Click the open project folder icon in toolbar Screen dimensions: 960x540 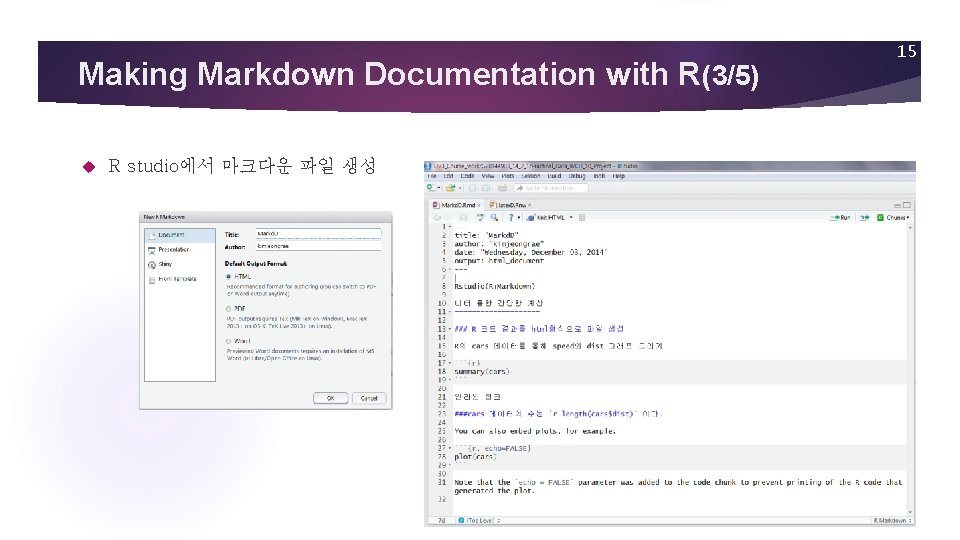pos(450,187)
